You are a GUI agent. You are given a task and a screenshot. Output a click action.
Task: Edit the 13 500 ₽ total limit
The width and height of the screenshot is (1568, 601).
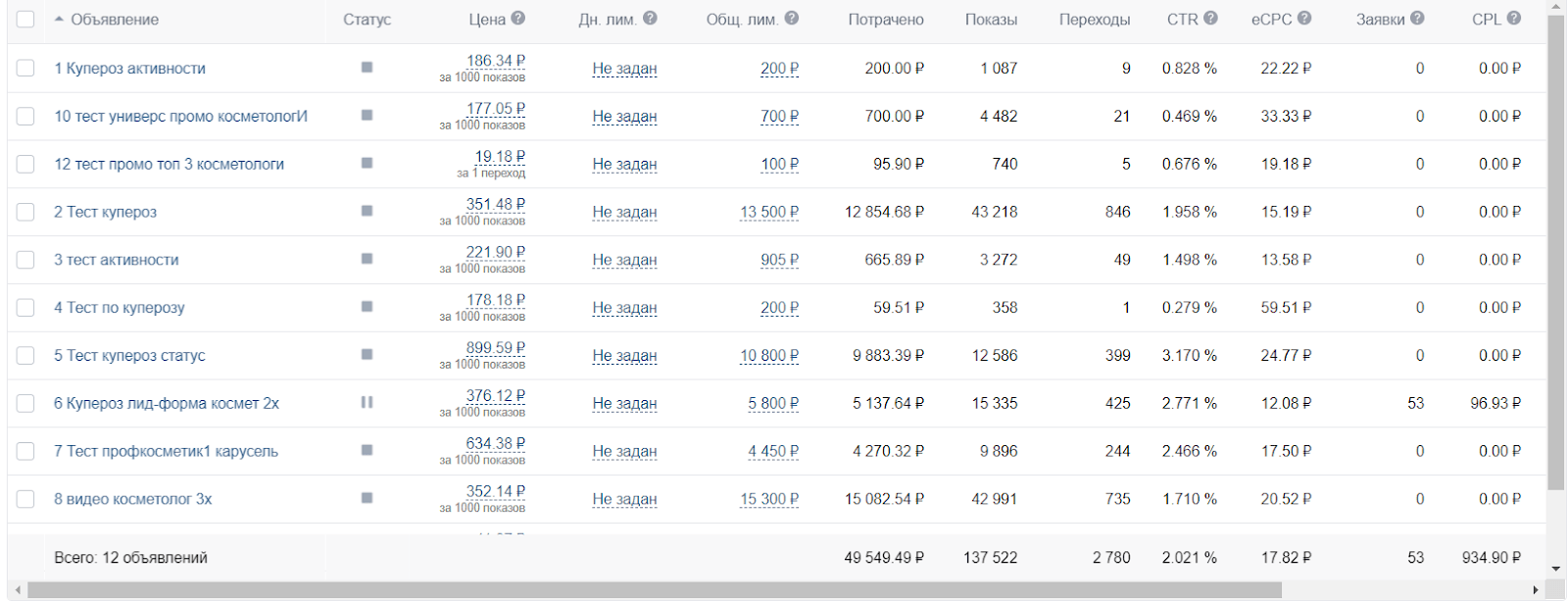click(x=769, y=212)
